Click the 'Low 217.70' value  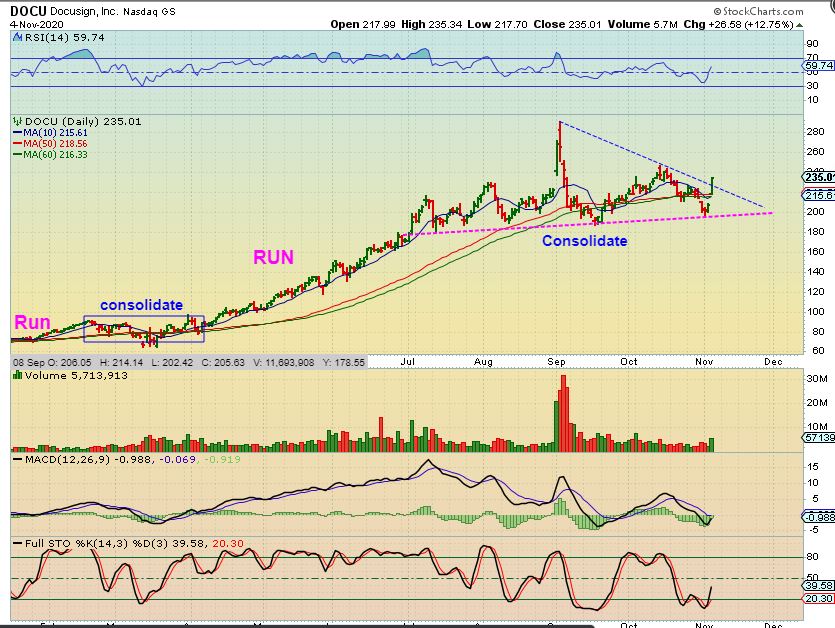(498, 25)
